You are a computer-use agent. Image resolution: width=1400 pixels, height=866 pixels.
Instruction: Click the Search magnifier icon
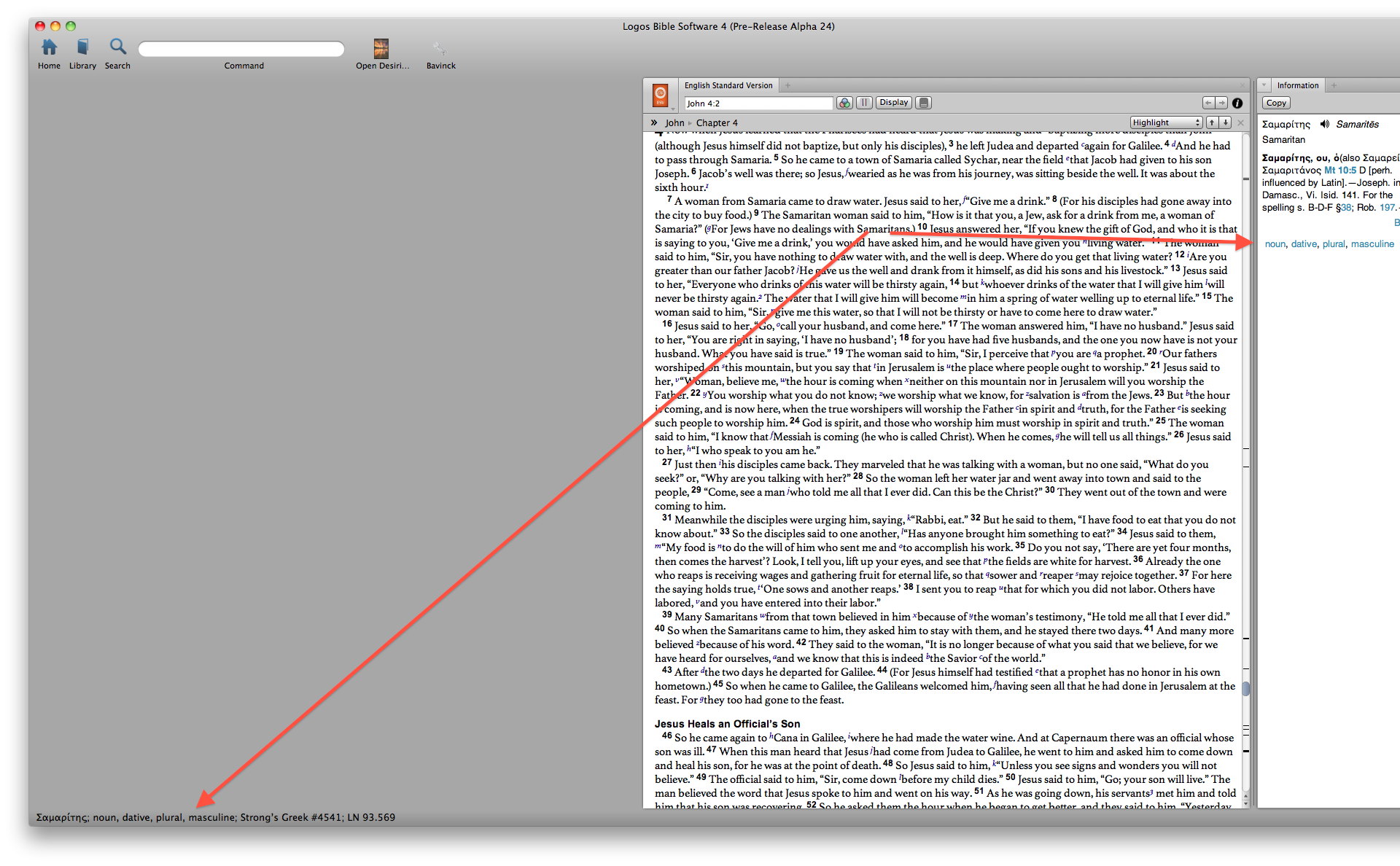coord(117,47)
